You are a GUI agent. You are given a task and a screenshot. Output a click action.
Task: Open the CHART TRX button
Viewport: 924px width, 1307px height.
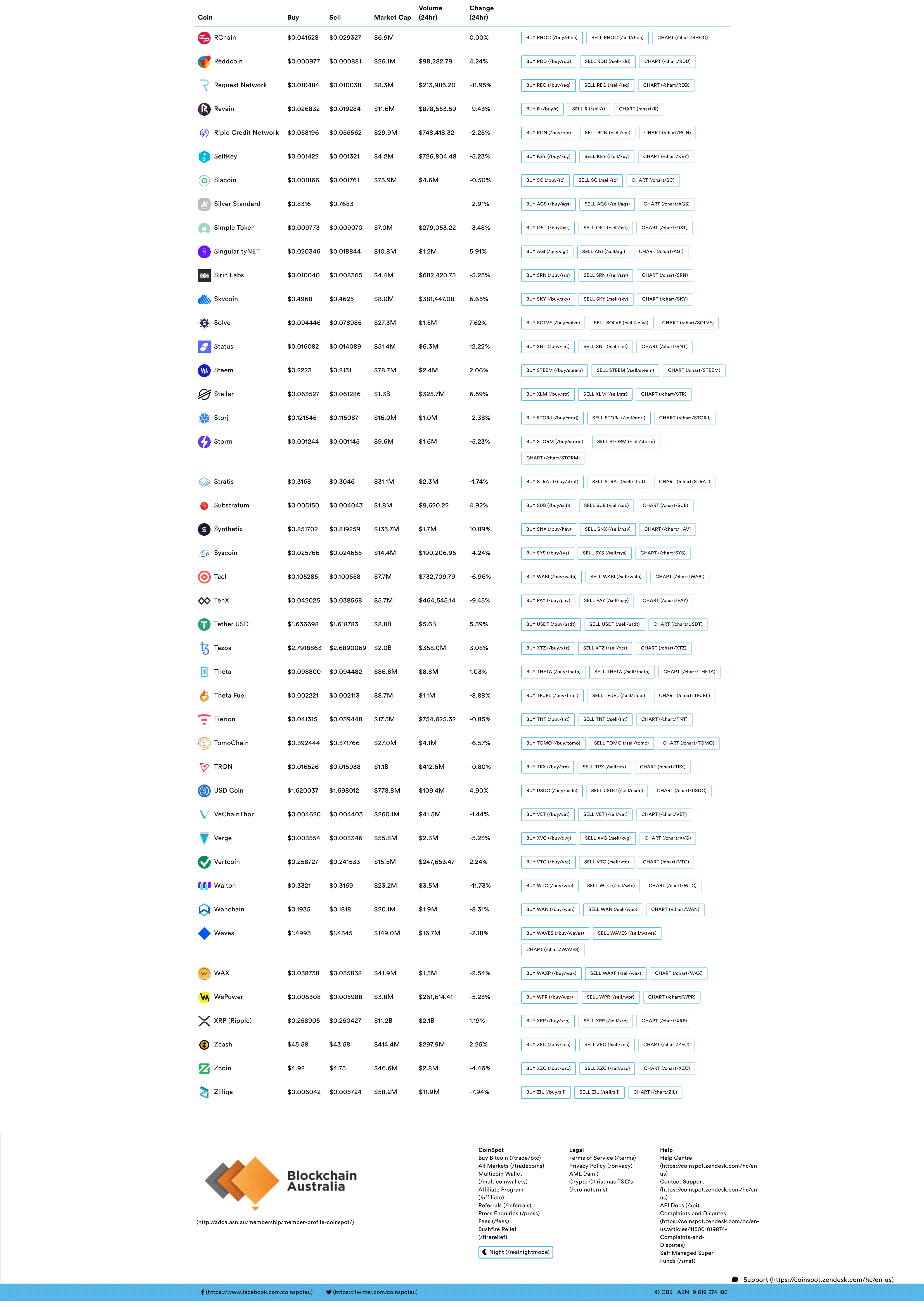coord(662,767)
